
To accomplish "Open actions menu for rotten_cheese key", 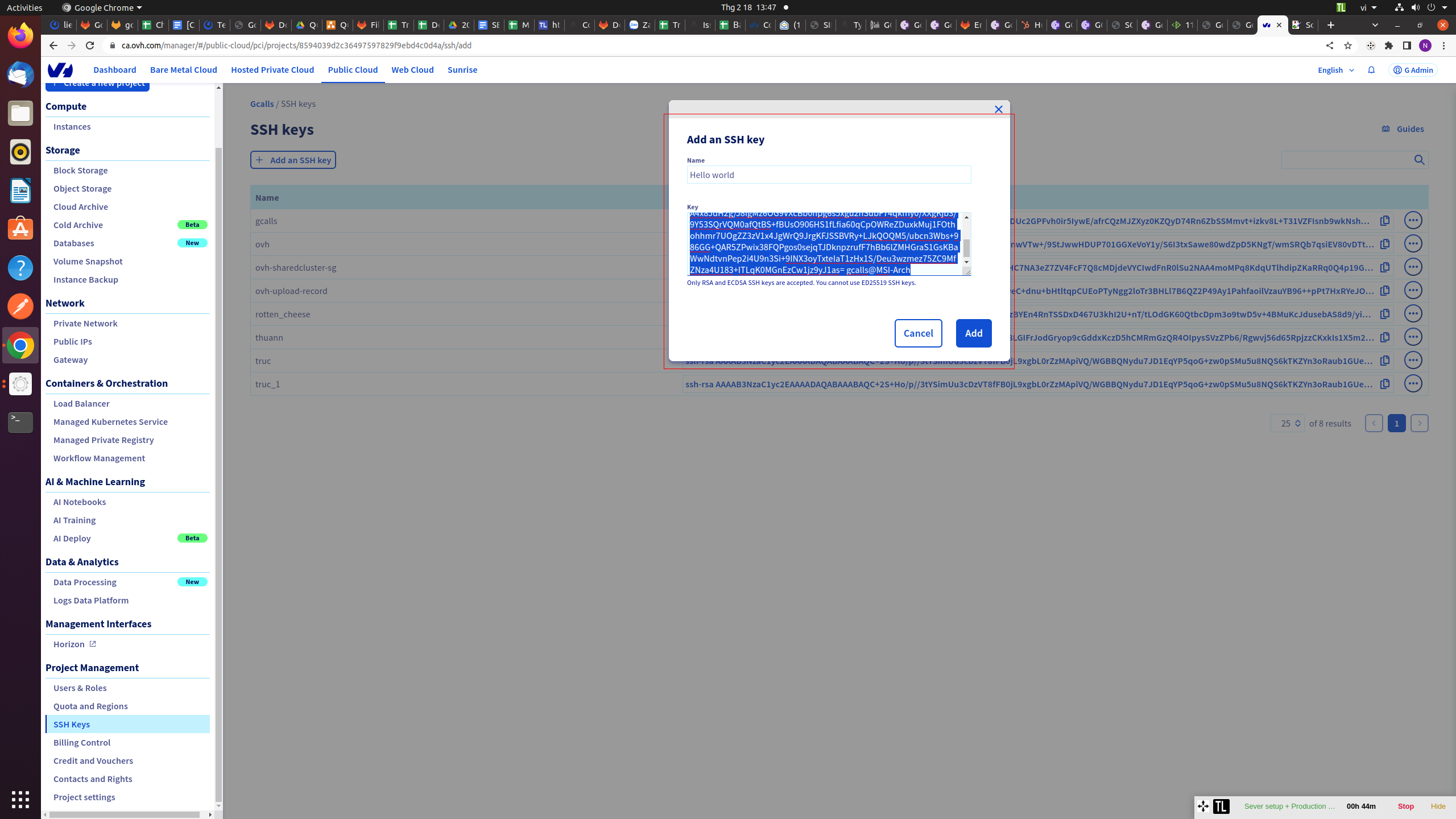I will coord(1413,314).
